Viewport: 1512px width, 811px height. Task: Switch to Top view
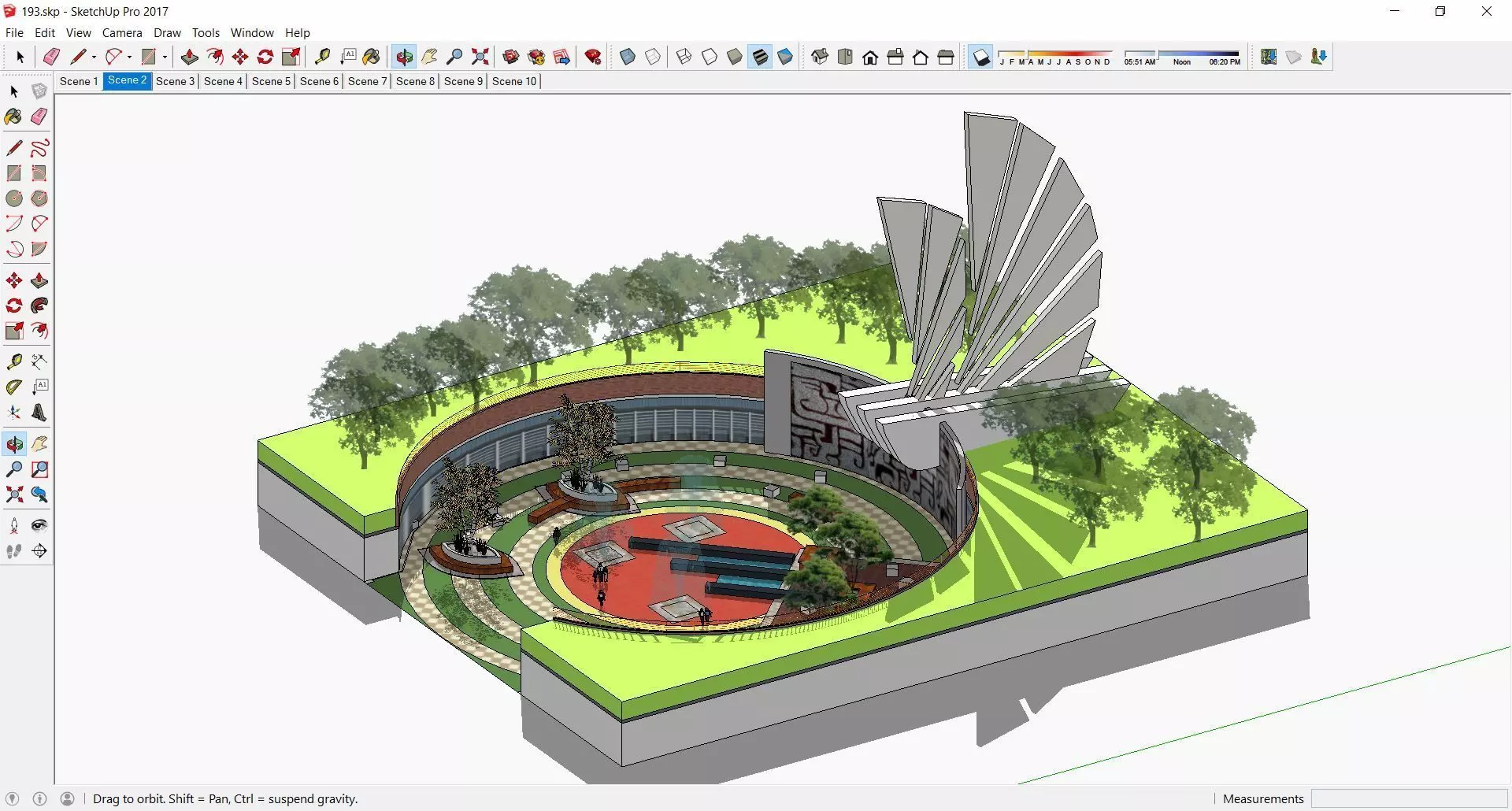pyautogui.click(x=845, y=57)
